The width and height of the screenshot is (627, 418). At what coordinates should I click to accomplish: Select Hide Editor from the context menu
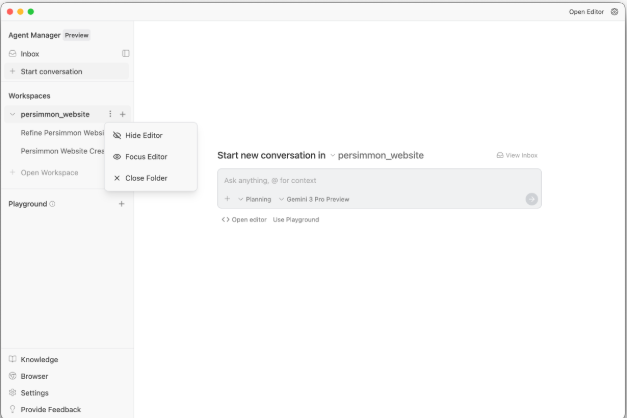coord(143,135)
